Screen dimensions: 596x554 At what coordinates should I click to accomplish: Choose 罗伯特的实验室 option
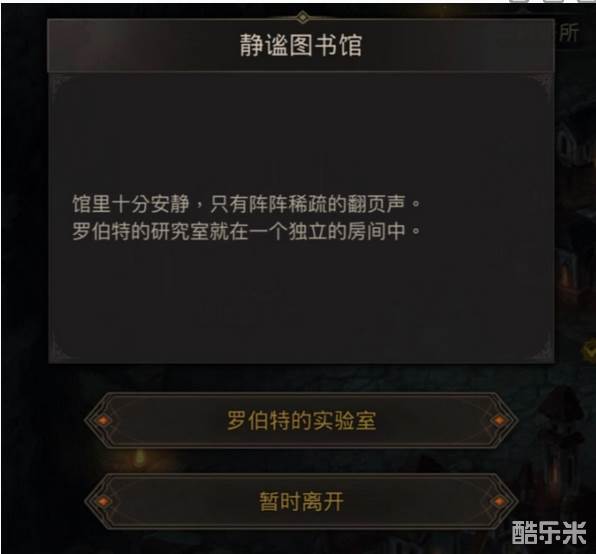coord(301,420)
